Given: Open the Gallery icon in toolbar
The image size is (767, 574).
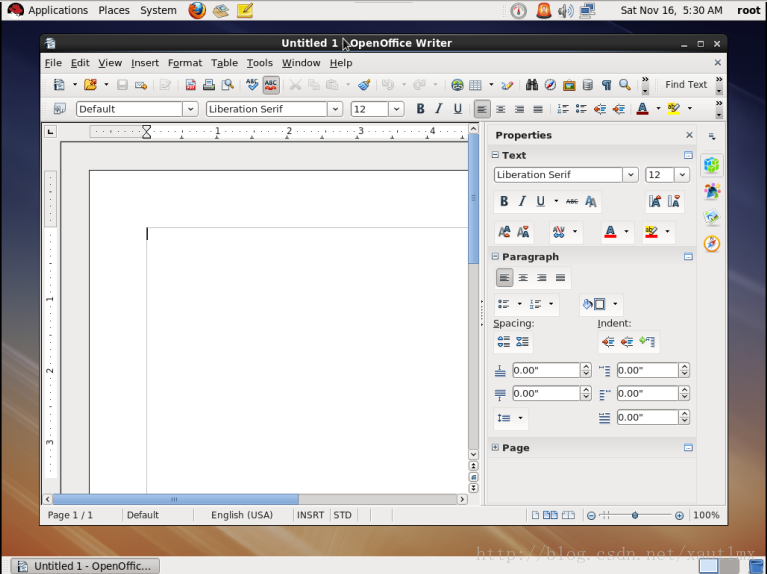Looking at the screenshot, I should (569, 85).
